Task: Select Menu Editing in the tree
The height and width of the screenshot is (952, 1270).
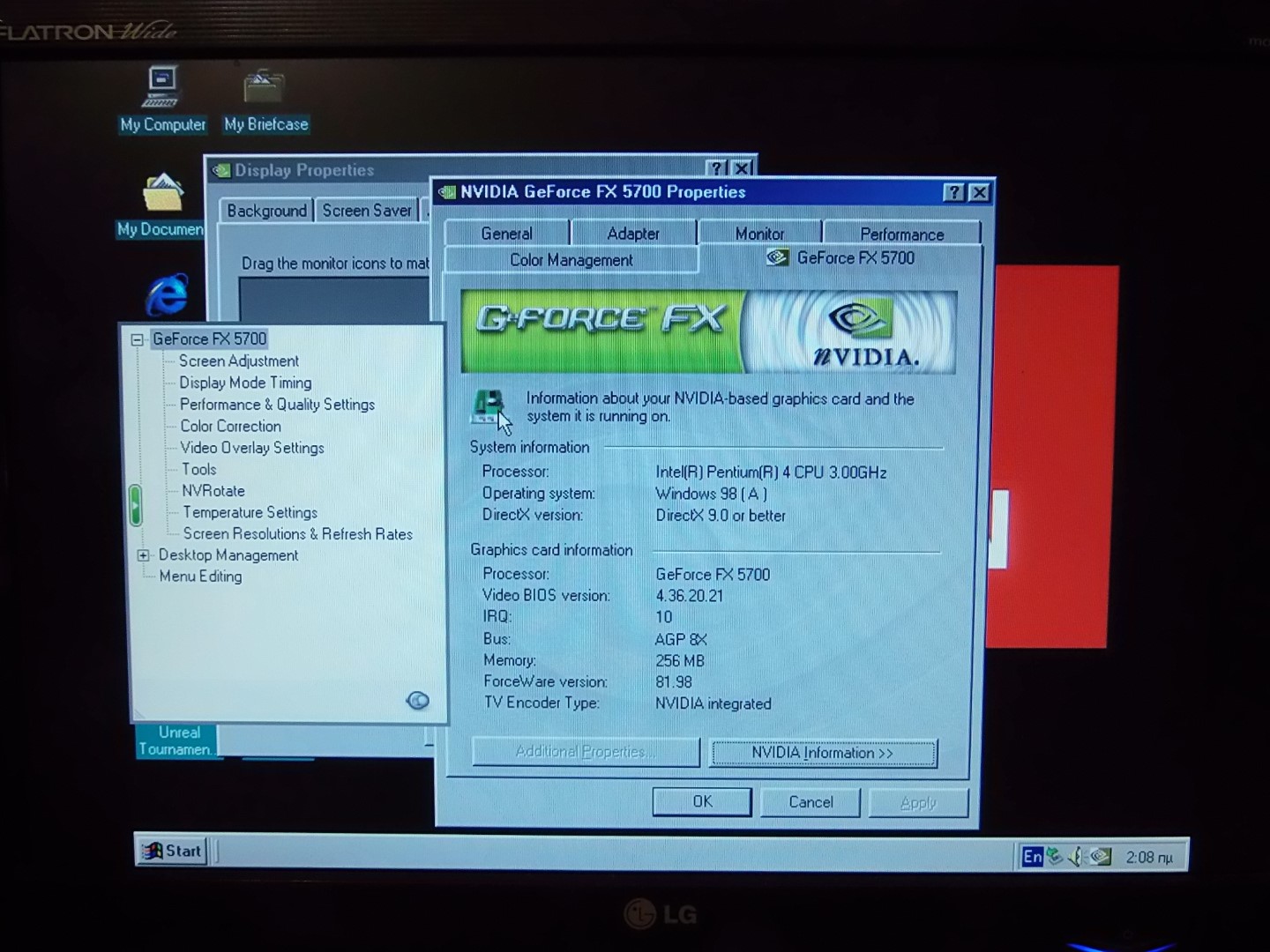Action: click(x=200, y=576)
